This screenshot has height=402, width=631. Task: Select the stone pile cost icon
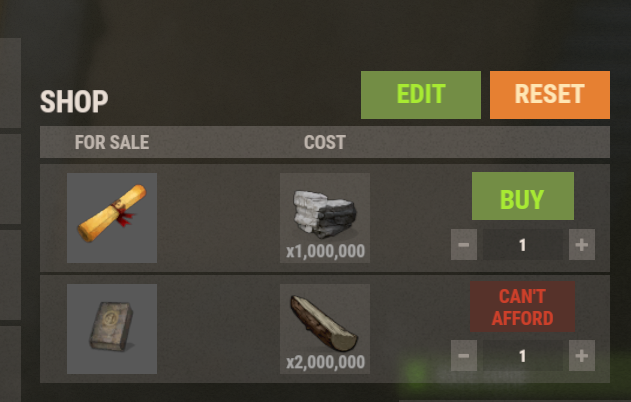coord(325,218)
